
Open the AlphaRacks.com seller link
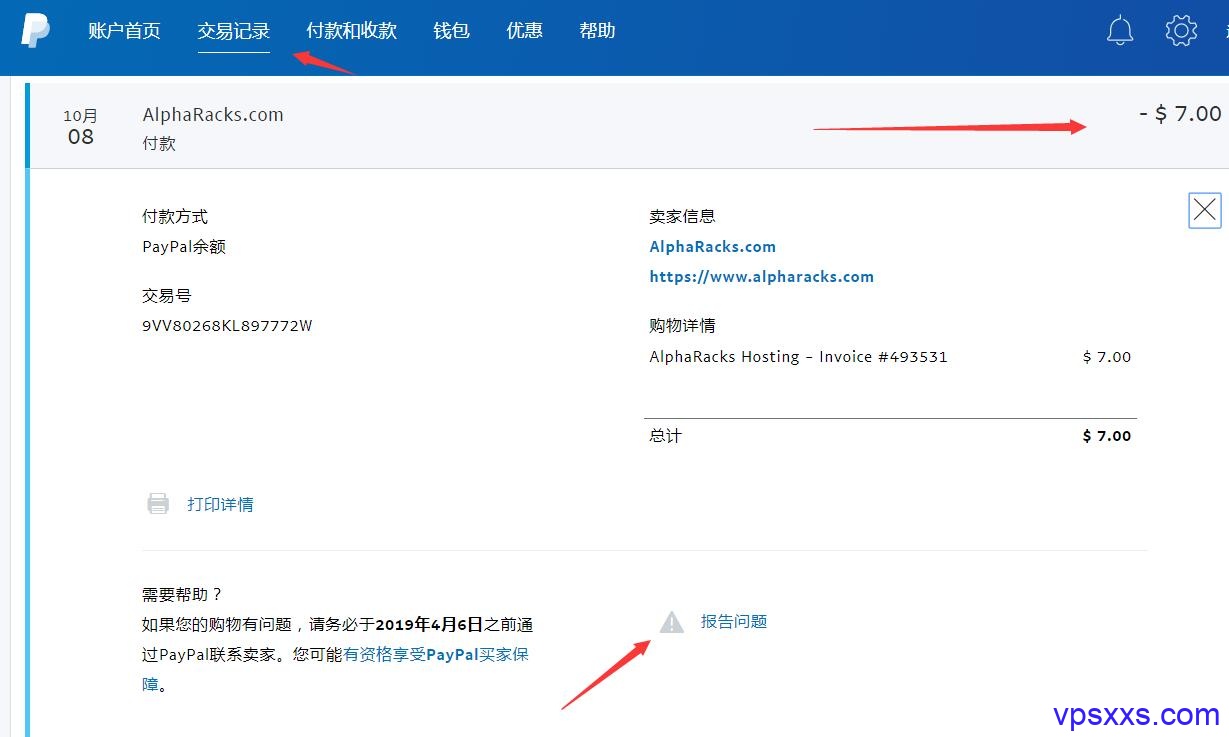[713, 247]
